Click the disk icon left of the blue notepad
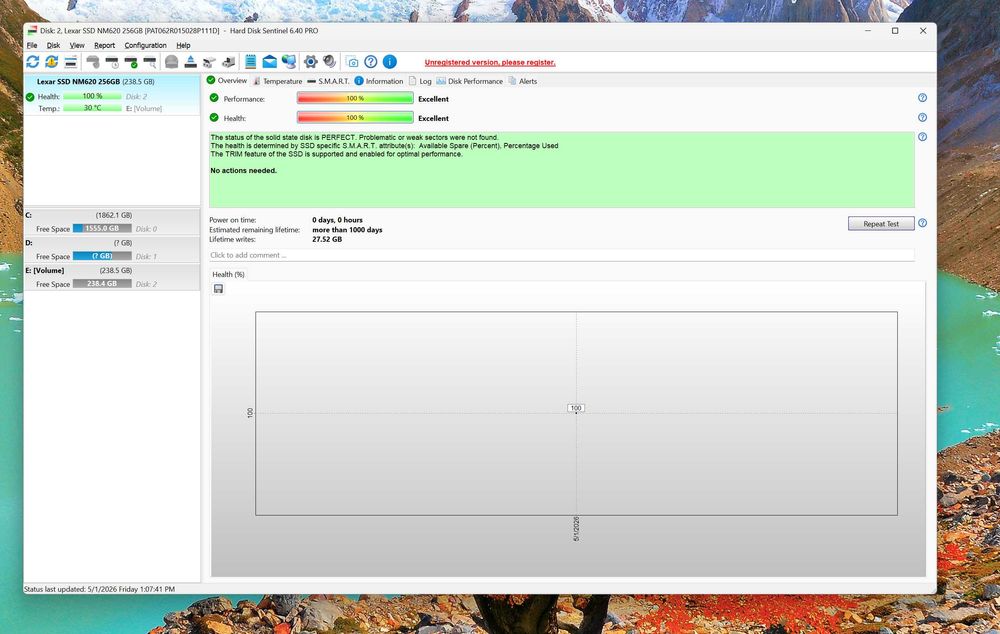This screenshot has width=1000, height=634. click(x=228, y=62)
